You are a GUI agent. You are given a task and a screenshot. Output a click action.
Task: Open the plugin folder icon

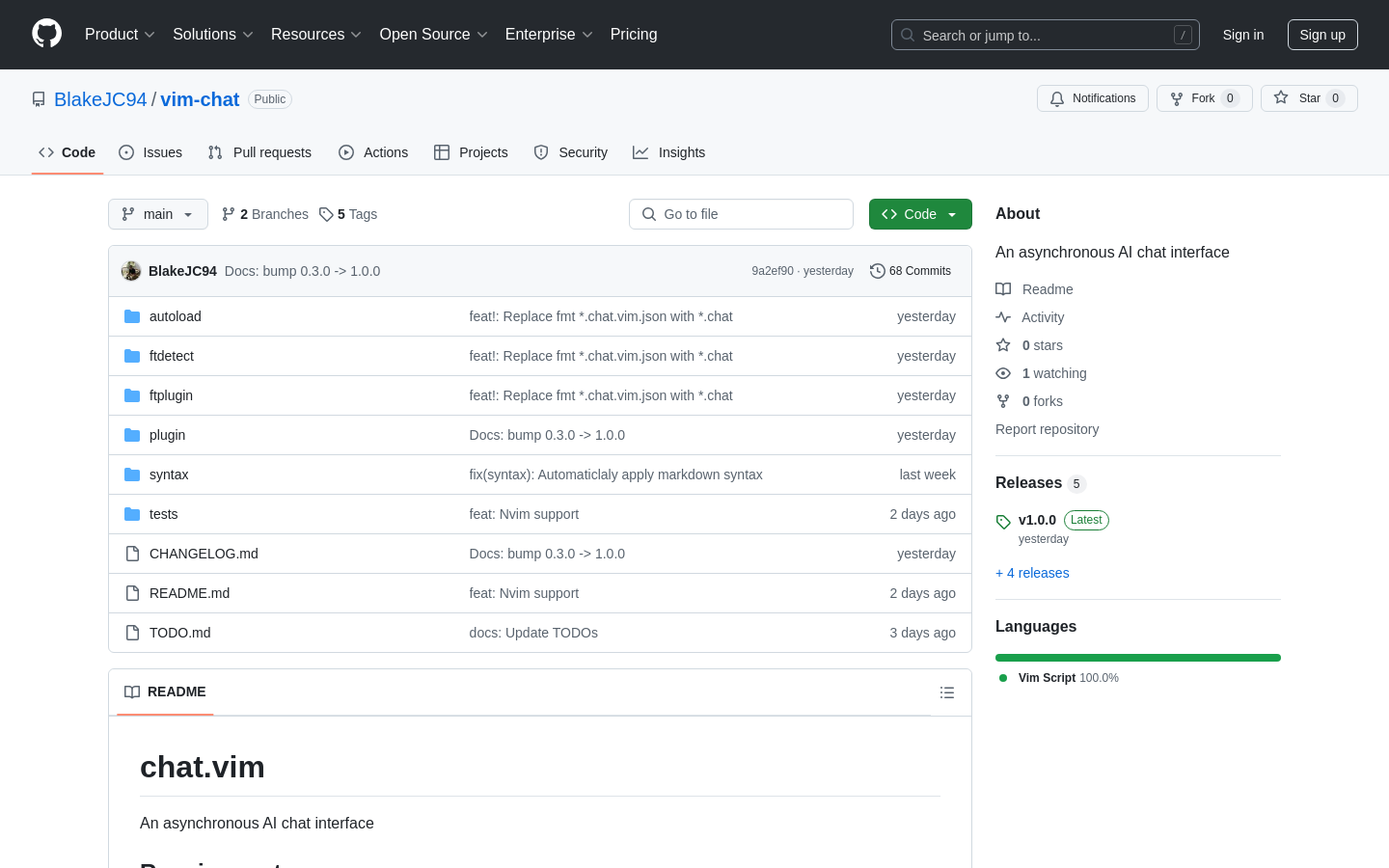tap(132, 435)
